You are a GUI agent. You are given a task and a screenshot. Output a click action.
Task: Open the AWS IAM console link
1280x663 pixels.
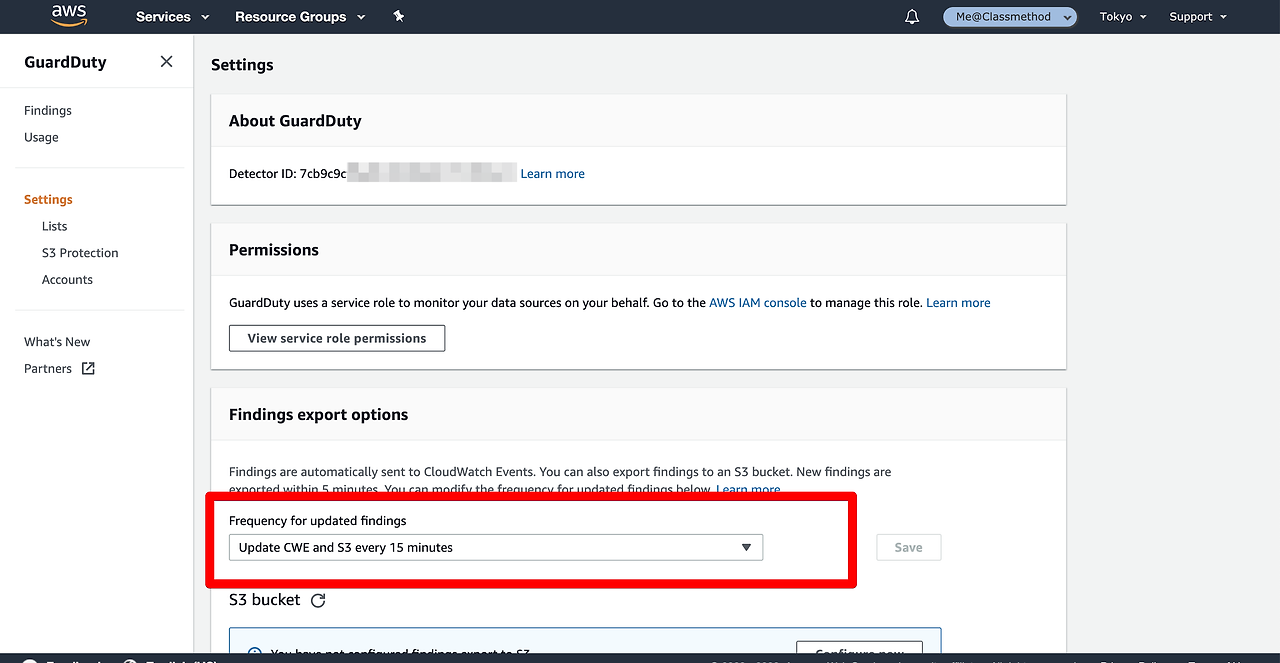click(x=758, y=303)
